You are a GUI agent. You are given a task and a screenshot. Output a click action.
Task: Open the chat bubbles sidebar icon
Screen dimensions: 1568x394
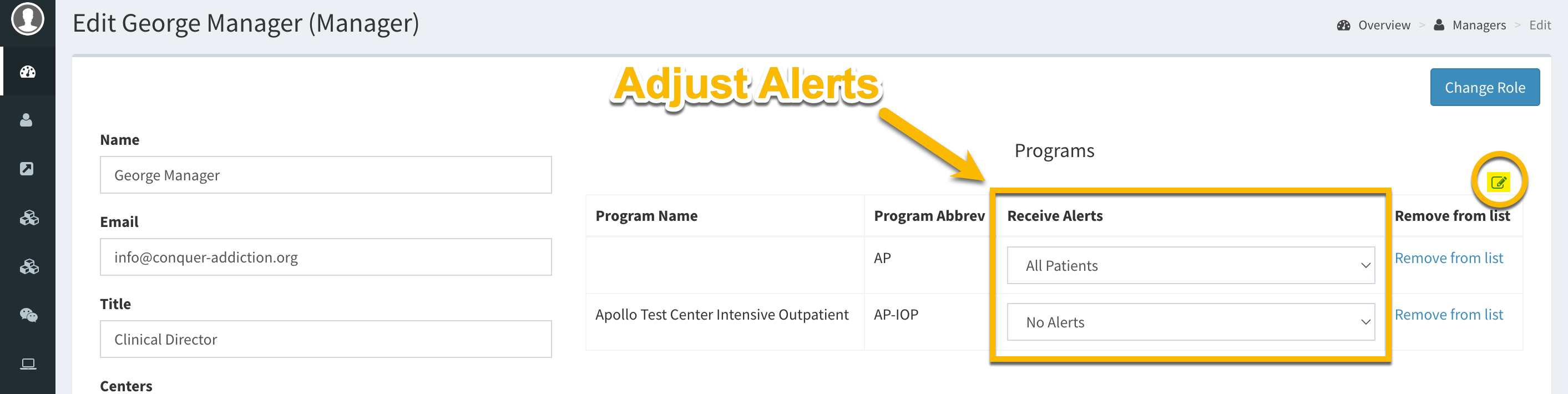[x=29, y=315]
